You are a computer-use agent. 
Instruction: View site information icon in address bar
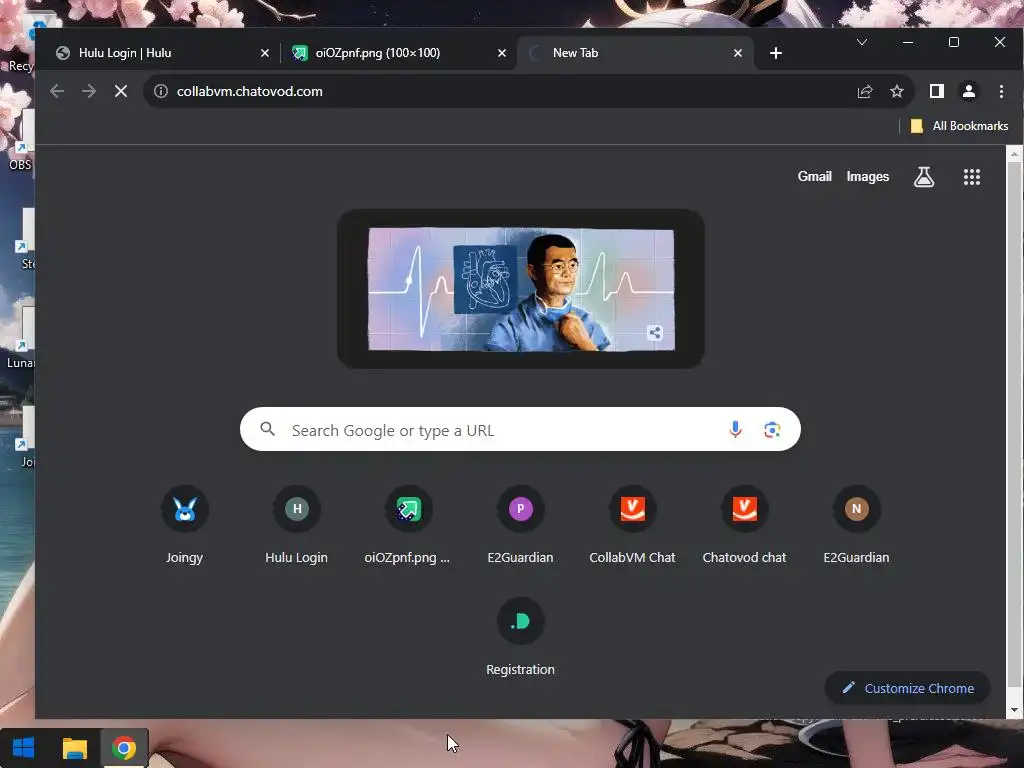click(161, 91)
